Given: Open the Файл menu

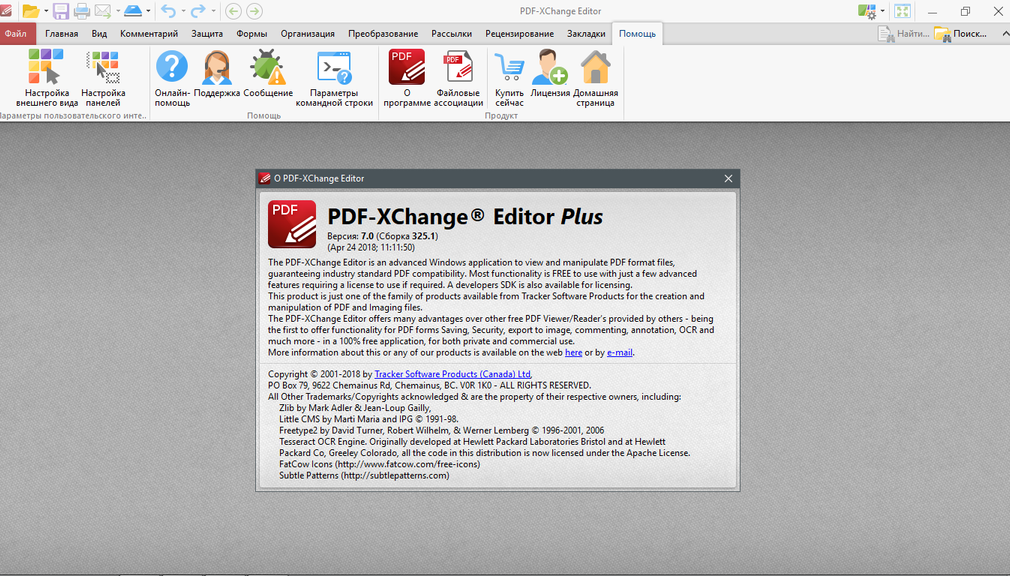Looking at the screenshot, I should (16, 34).
